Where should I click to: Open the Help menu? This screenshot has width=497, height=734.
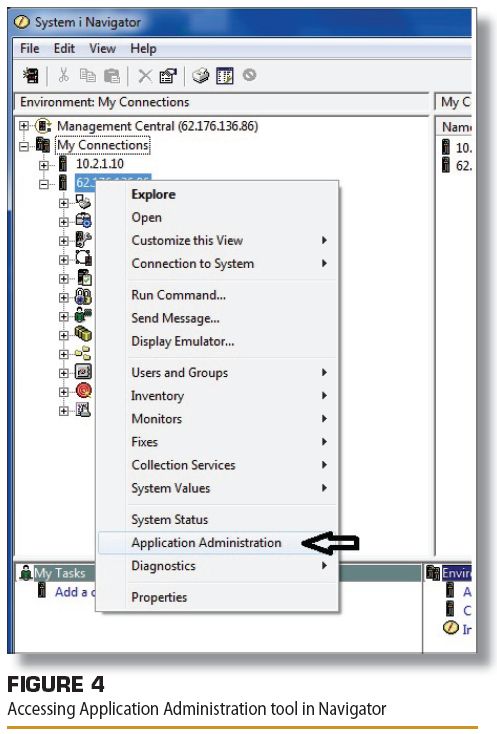tap(143, 48)
